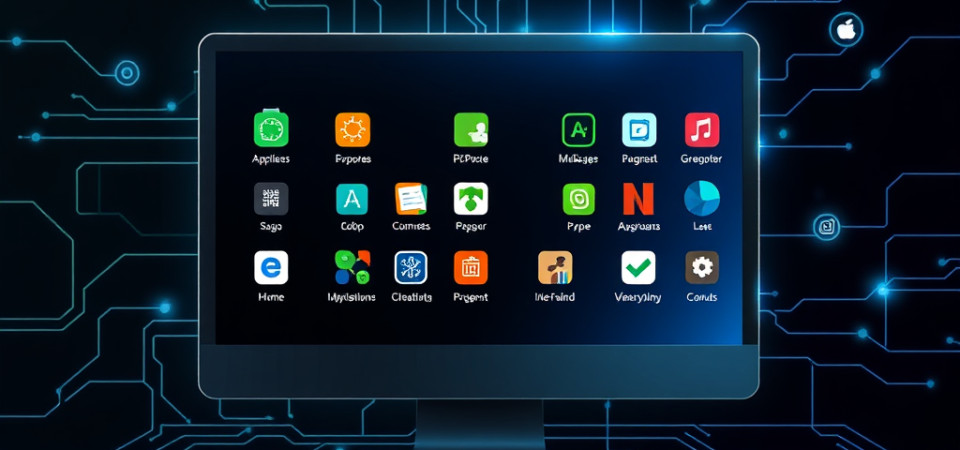Open the brown gear Conuls settings icon
The image size is (960, 450).
tap(702, 268)
